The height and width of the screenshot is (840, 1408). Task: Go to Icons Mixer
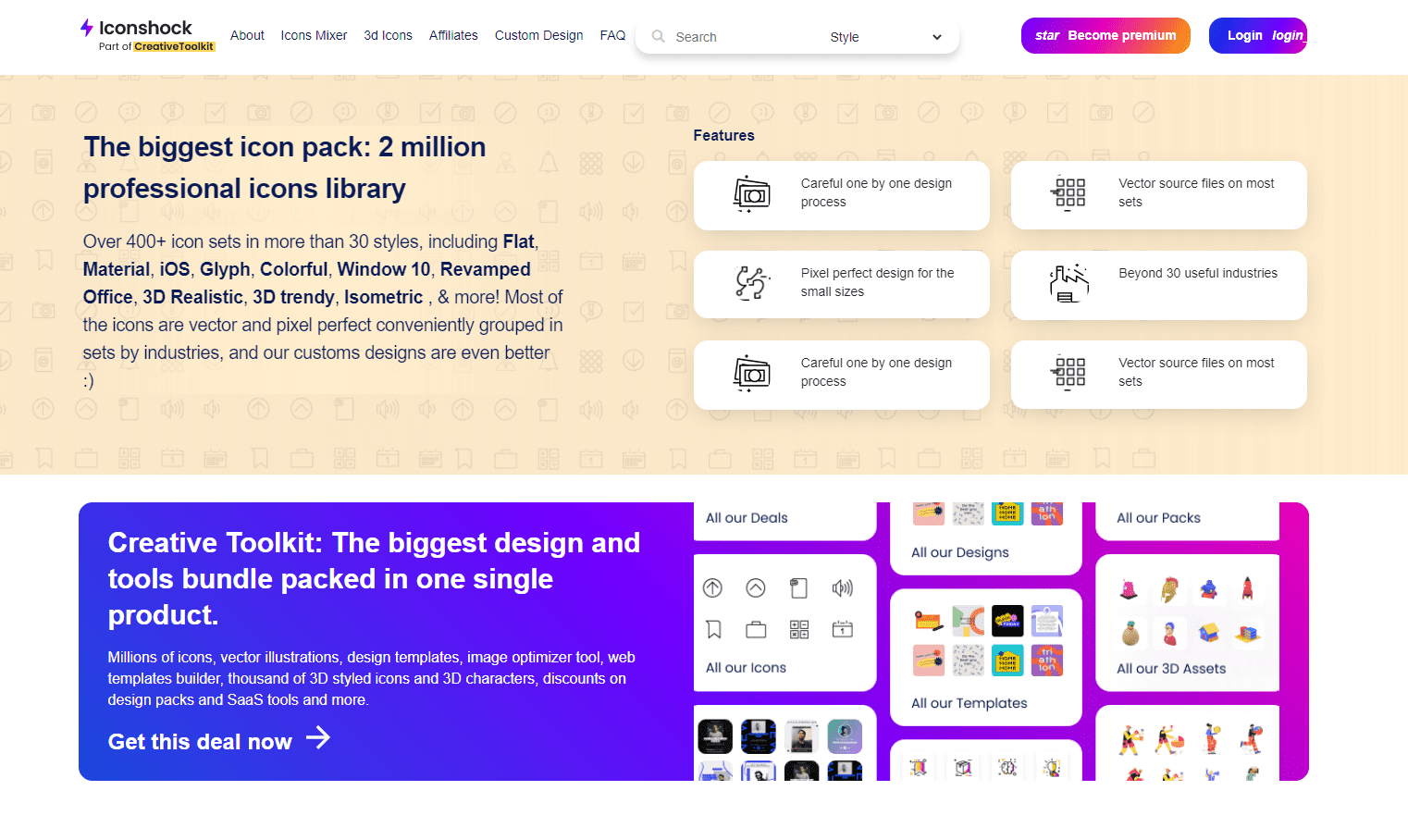314,35
